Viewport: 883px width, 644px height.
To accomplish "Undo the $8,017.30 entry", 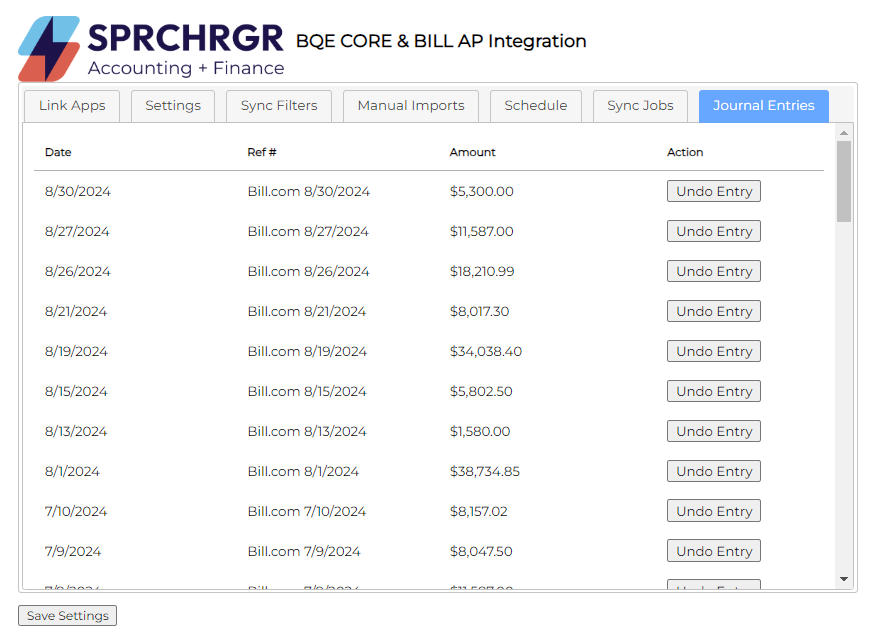I will tap(713, 311).
